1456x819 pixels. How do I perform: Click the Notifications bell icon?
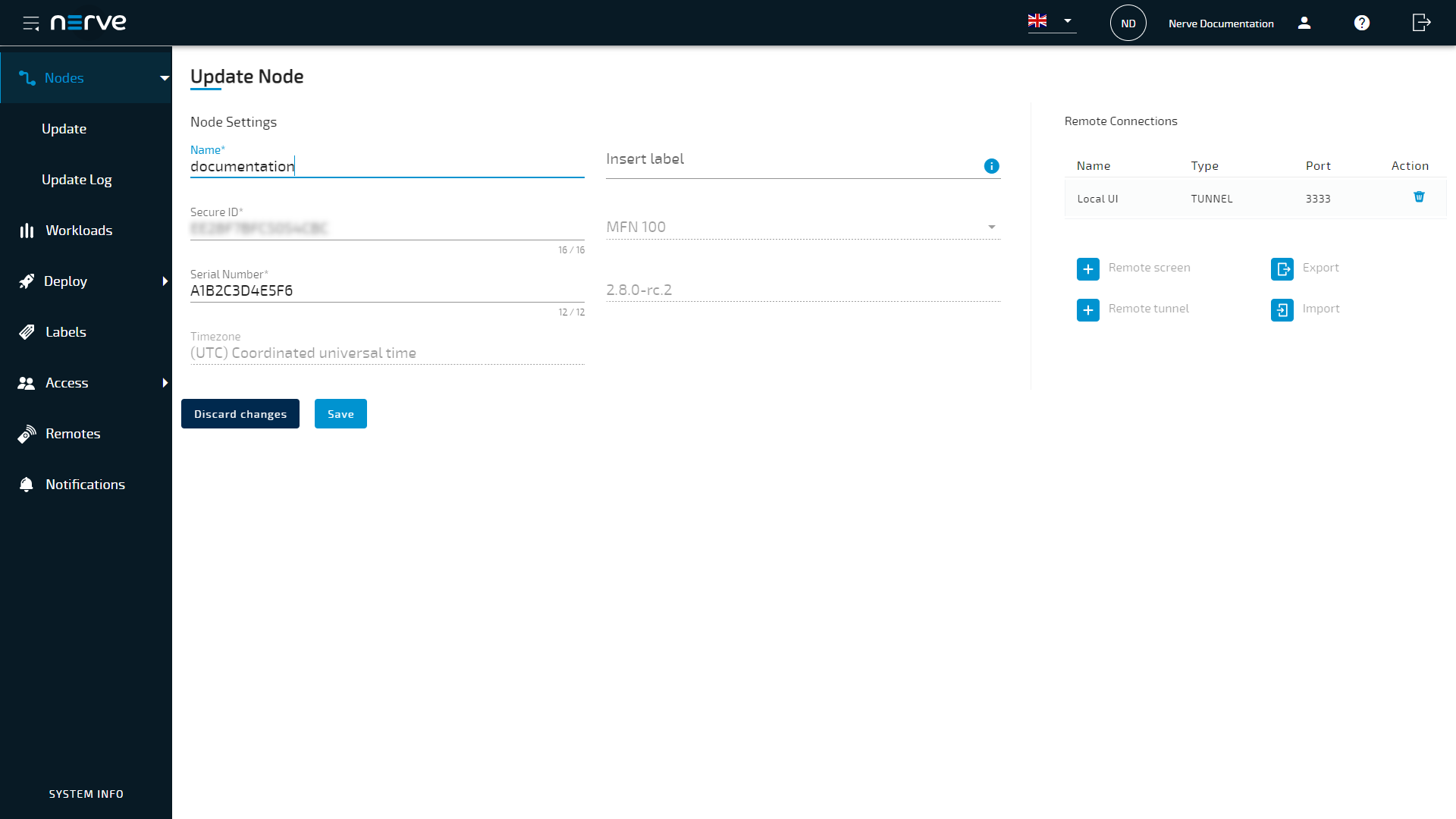(26, 484)
